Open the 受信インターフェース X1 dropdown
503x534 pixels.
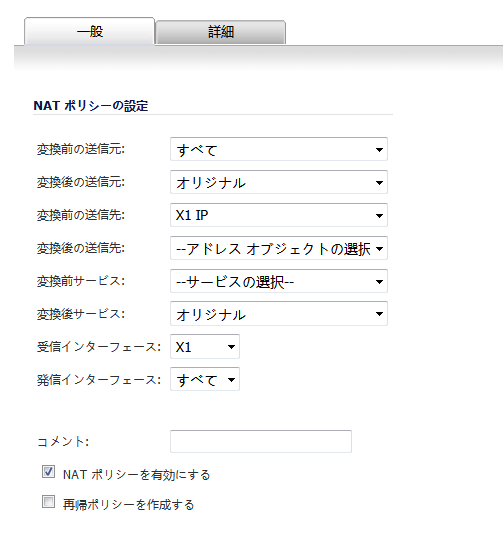pos(205,347)
